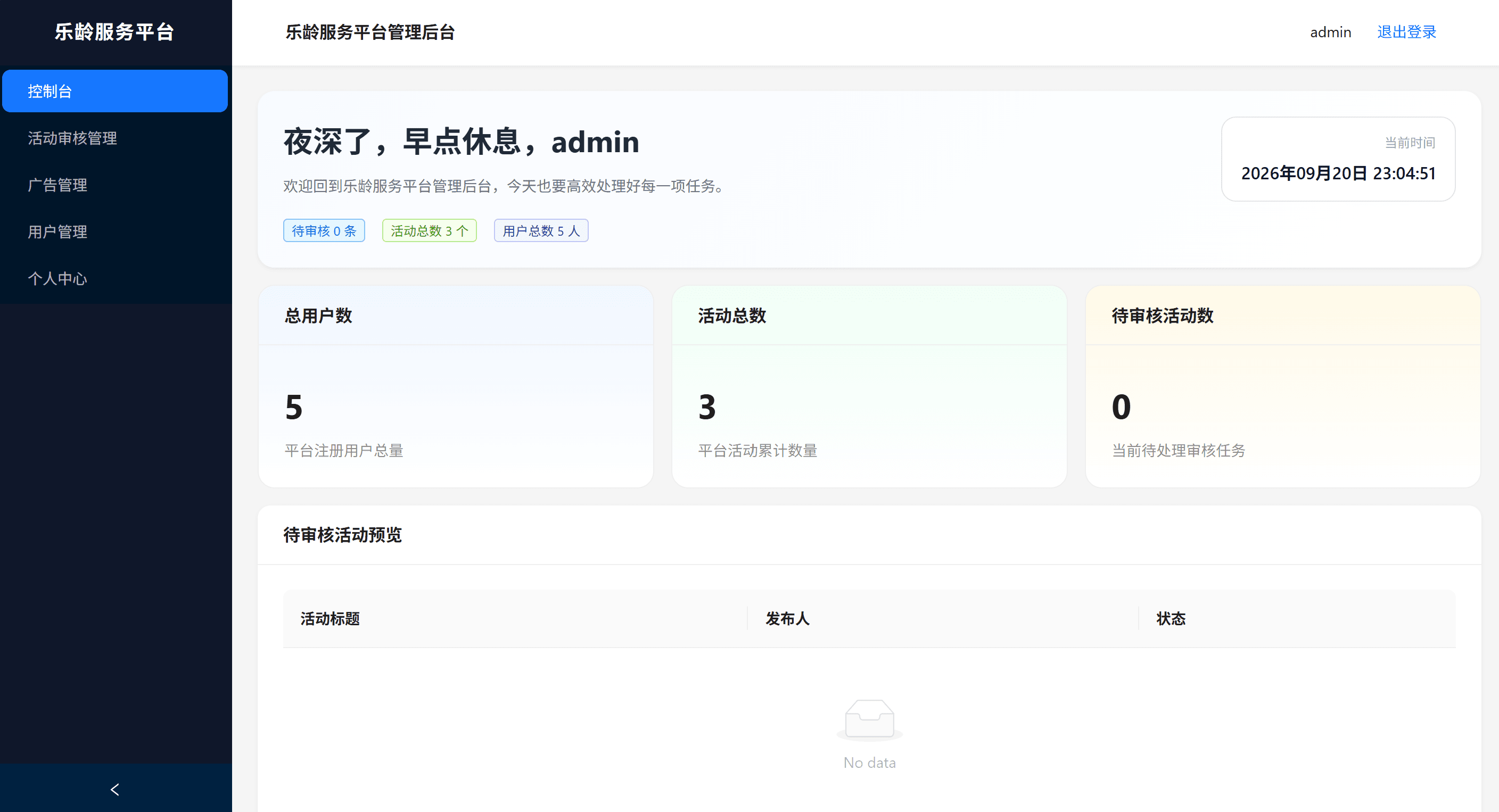This screenshot has height=812, width=1499.
Task: Open 个人中心 from sidebar
Action: [115, 279]
